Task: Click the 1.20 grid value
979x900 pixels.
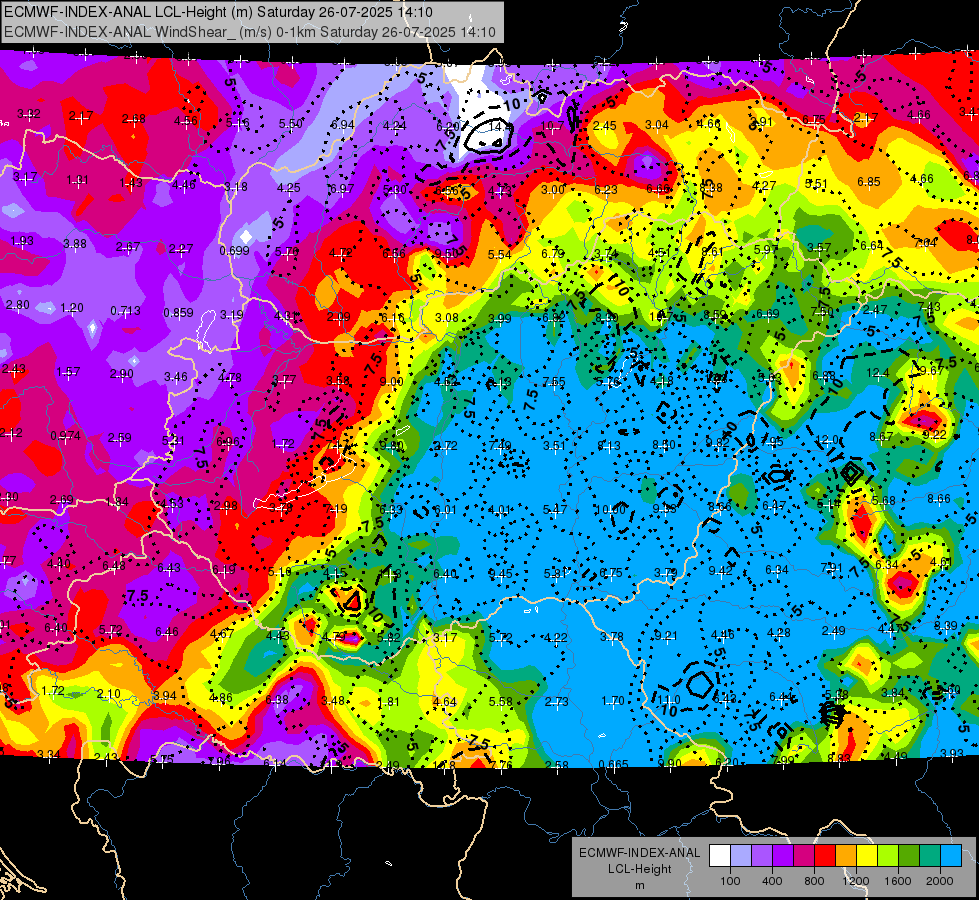Action: [72, 307]
